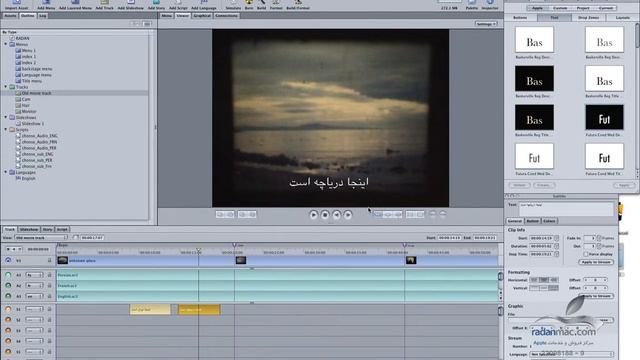This screenshot has width=640, height=360.
Task: Toggle the S1 subtitle stream enable button
Action: coord(8,309)
